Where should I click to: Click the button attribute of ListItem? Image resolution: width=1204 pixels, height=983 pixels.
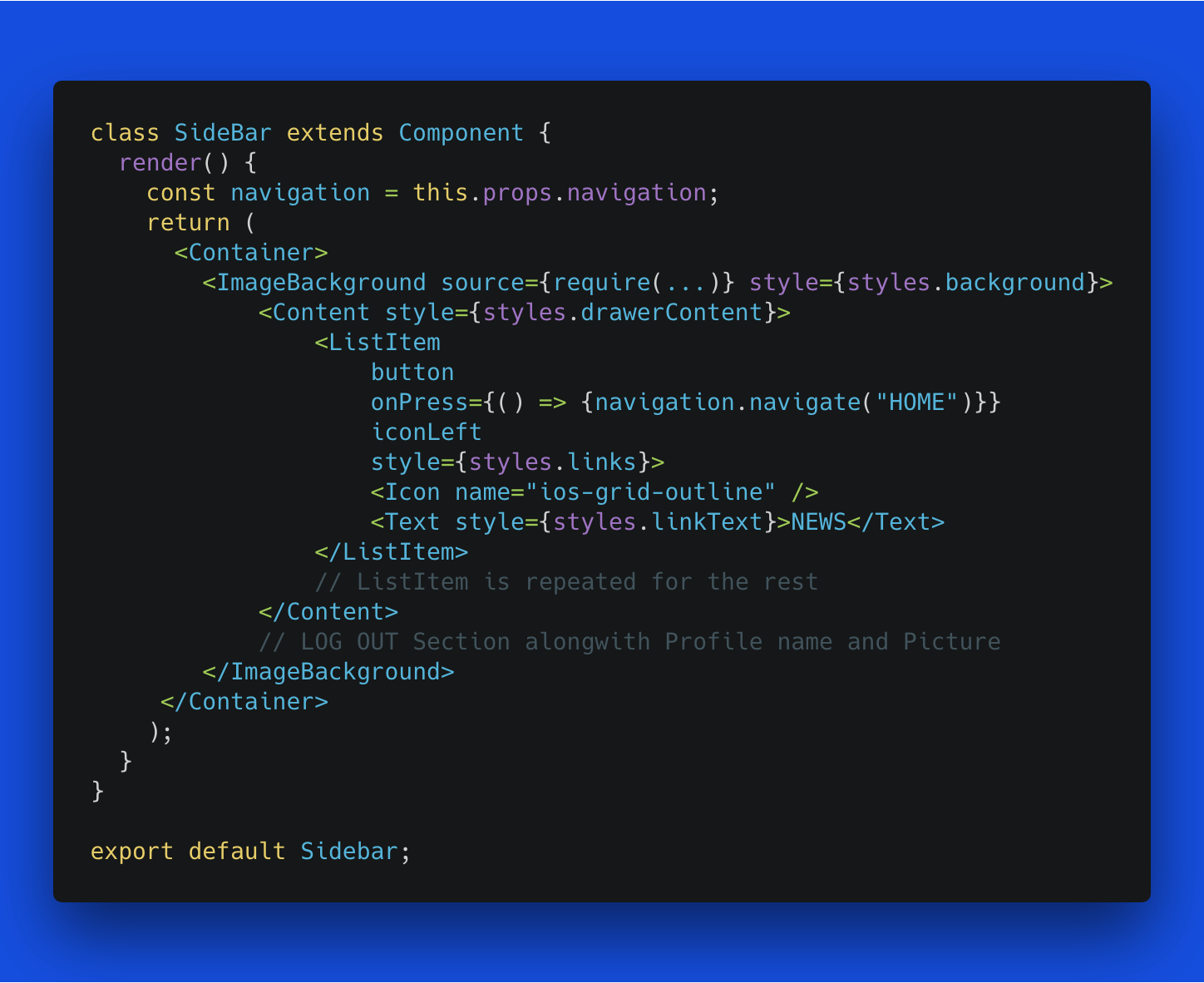click(x=412, y=373)
